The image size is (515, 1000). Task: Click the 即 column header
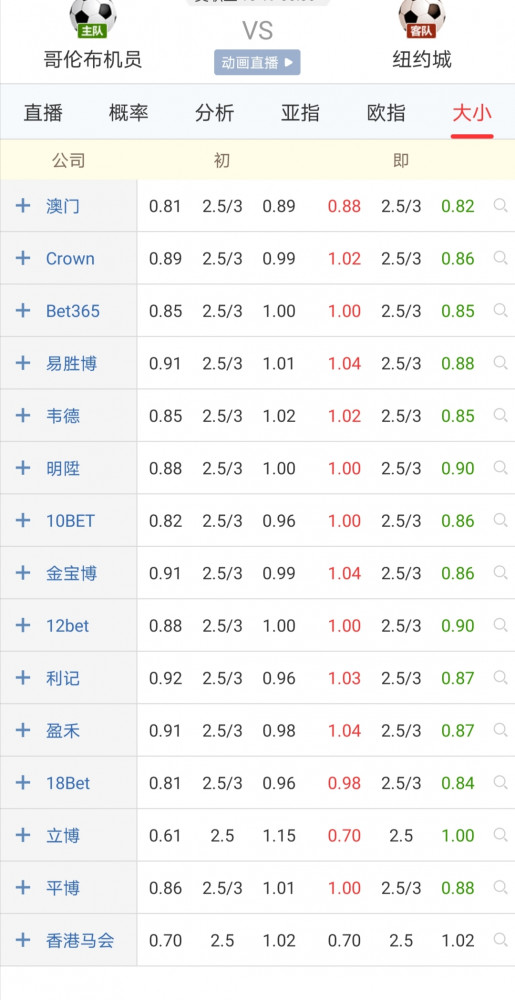pos(401,160)
